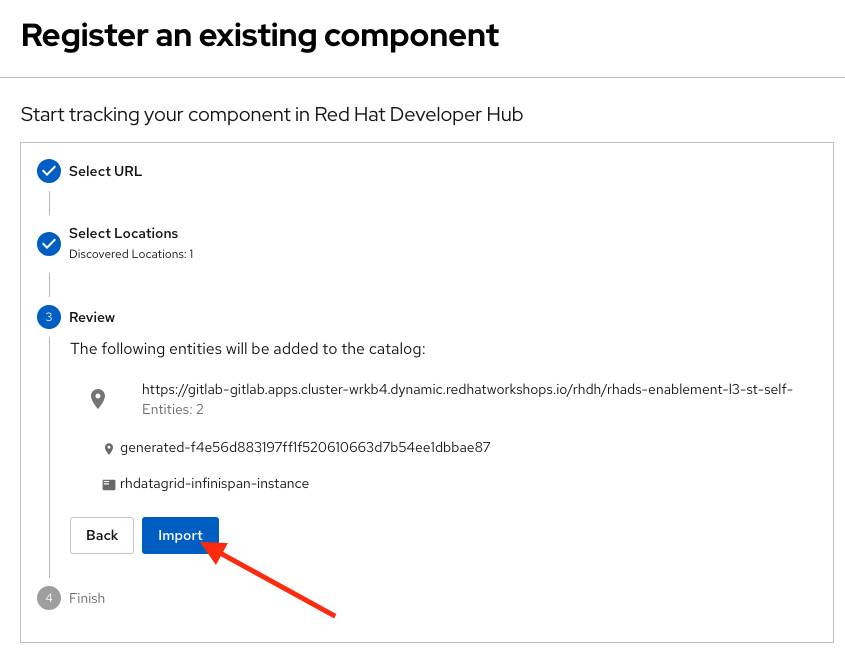Click the 'Discovered Locations: 1' text
Viewport: 845px width, 671px height.
click(131, 254)
